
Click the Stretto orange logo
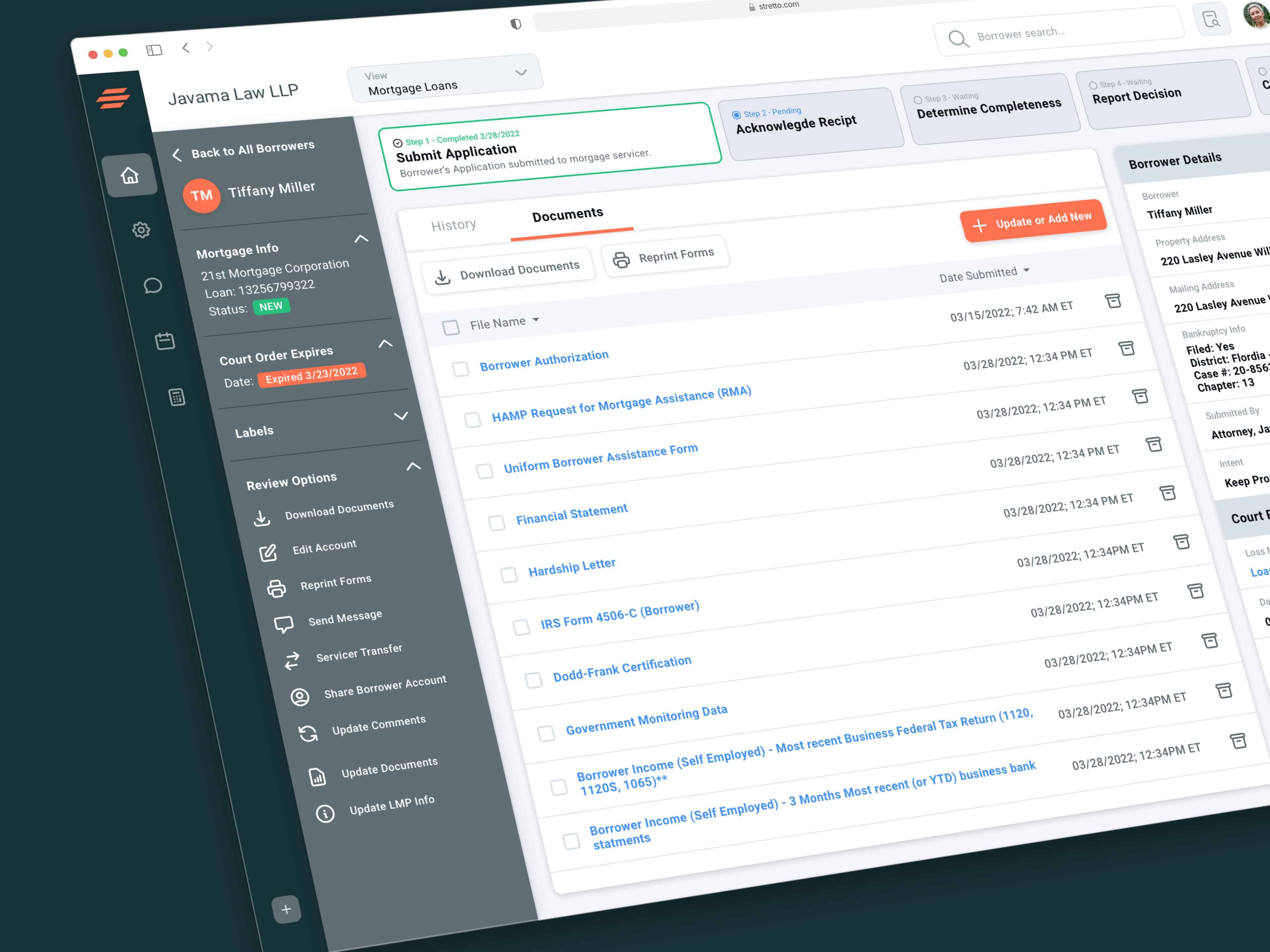click(x=113, y=98)
